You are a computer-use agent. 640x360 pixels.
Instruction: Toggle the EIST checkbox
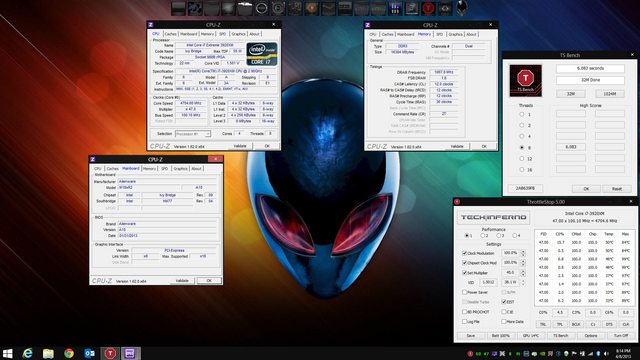(504, 302)
